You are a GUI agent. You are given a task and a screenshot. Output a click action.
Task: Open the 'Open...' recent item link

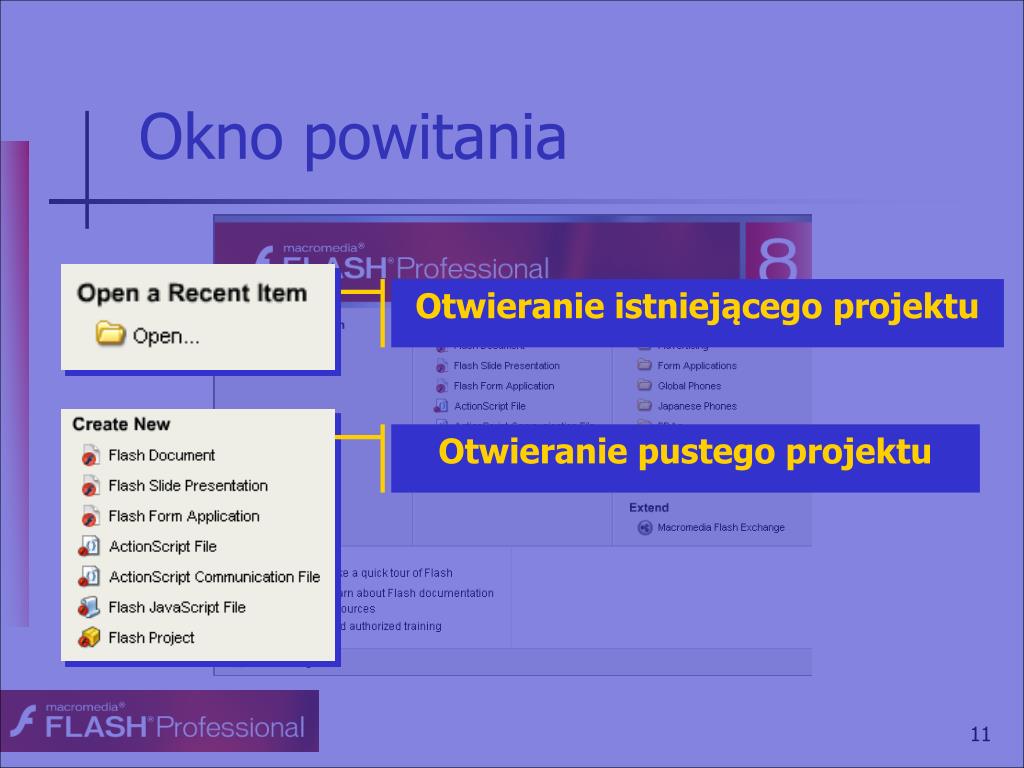tap(166, 336)
